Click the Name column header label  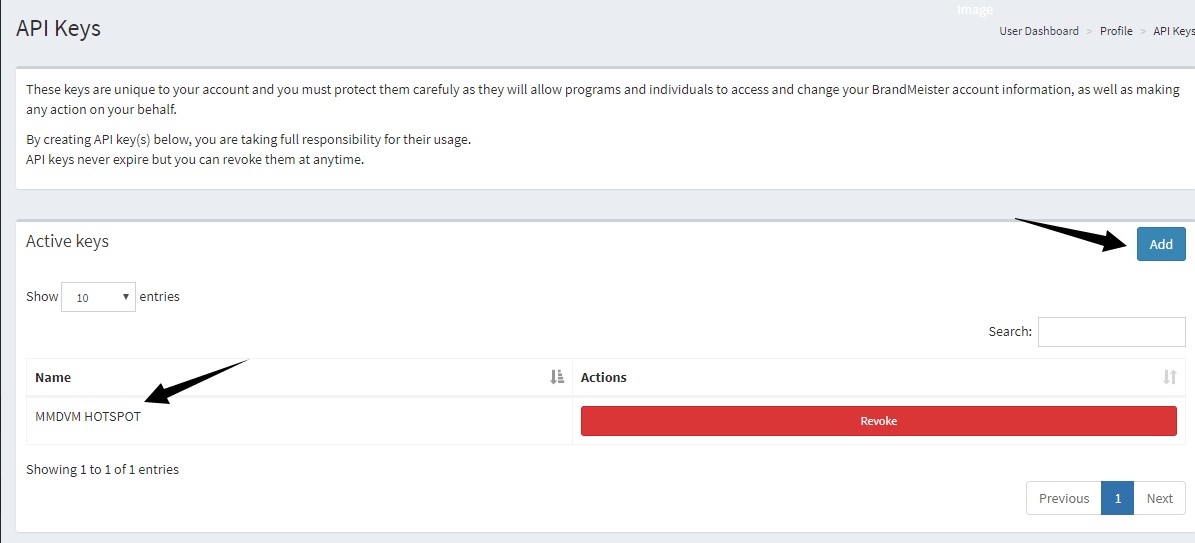53,377
